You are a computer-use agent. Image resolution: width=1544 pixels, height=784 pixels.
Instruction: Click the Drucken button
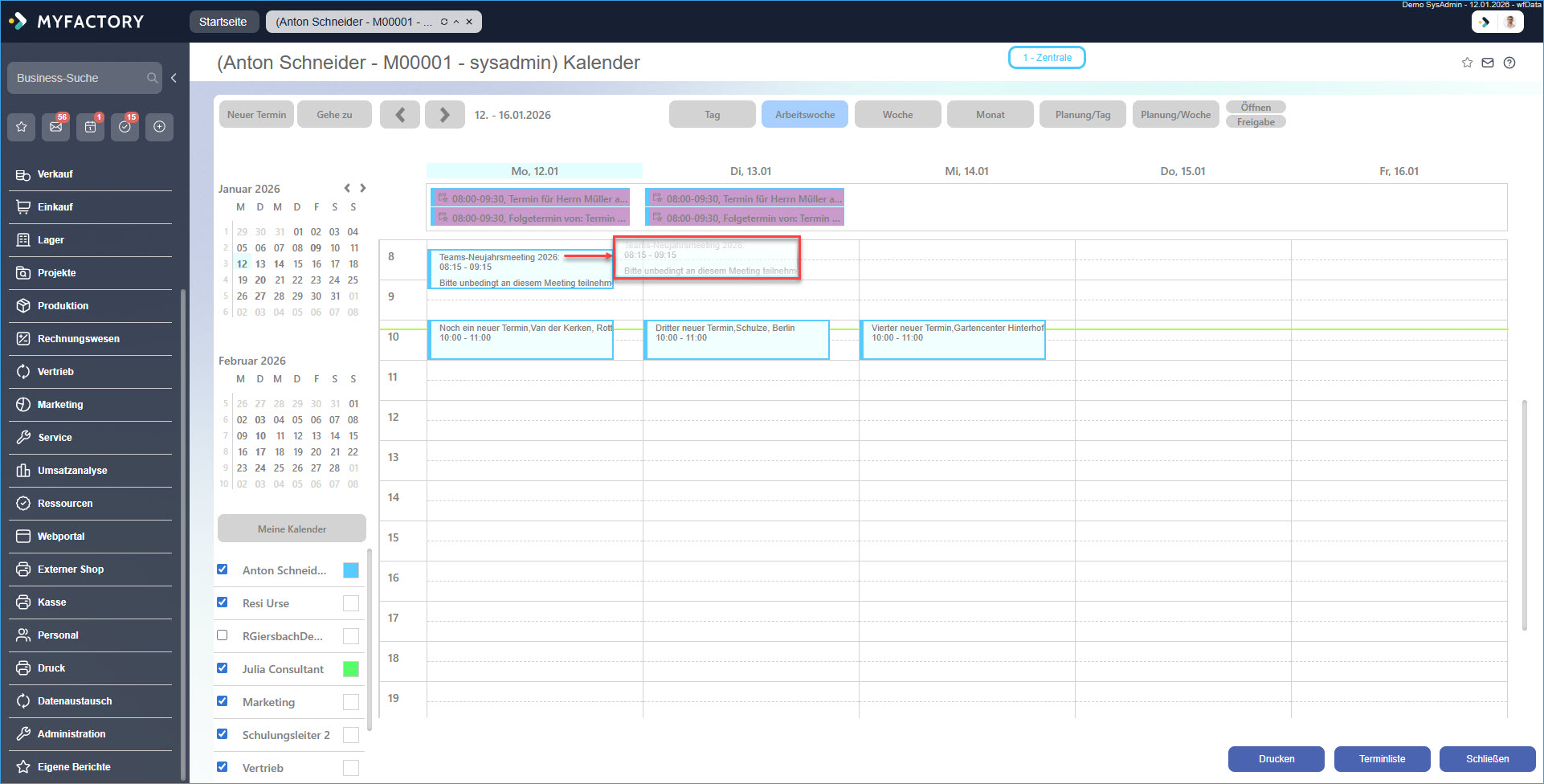pyautogui.click(x=1276, y=759)
